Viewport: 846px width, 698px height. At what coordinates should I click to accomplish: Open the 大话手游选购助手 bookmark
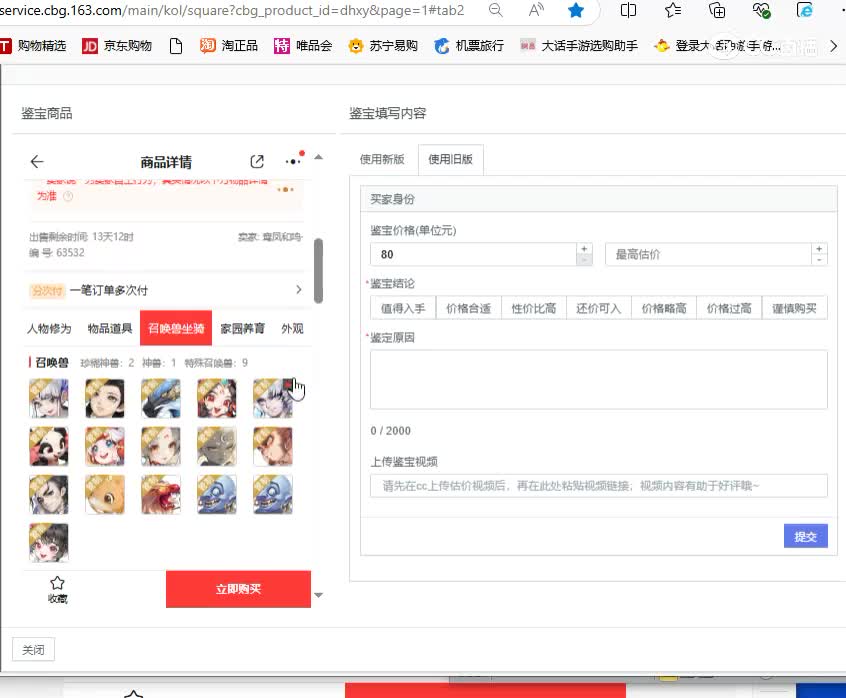point(579,46)
